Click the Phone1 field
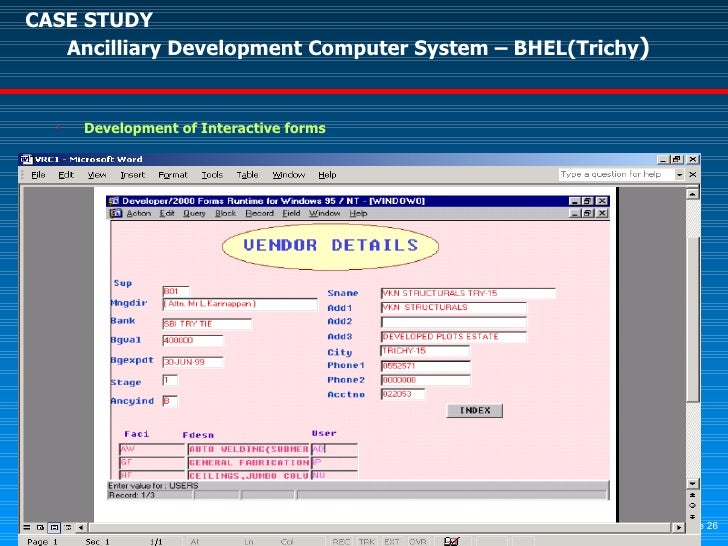This screenshot has width=728, height=546. point(425,366)
